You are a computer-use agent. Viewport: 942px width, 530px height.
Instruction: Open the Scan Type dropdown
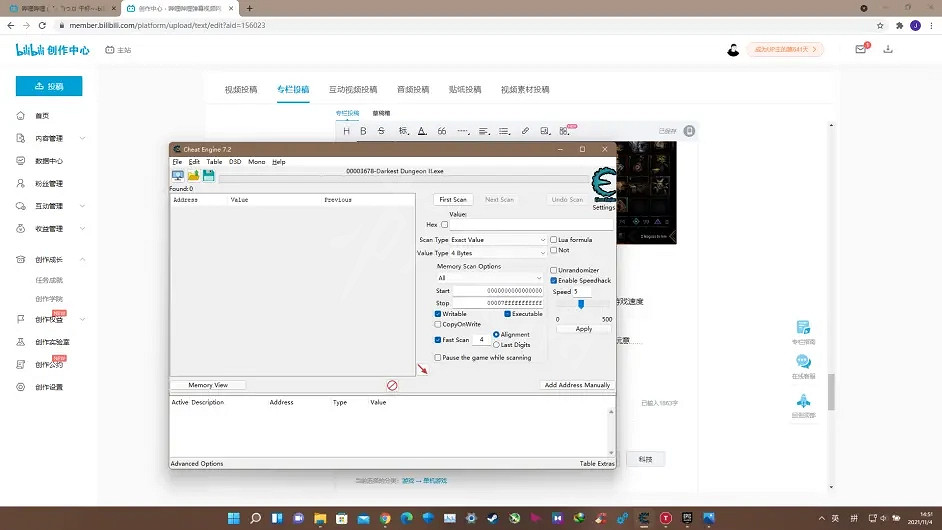497,240
